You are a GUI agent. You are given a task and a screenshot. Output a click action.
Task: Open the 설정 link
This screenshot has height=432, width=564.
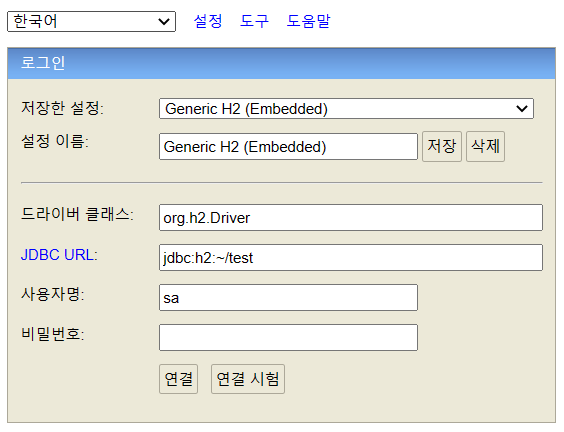208,21
